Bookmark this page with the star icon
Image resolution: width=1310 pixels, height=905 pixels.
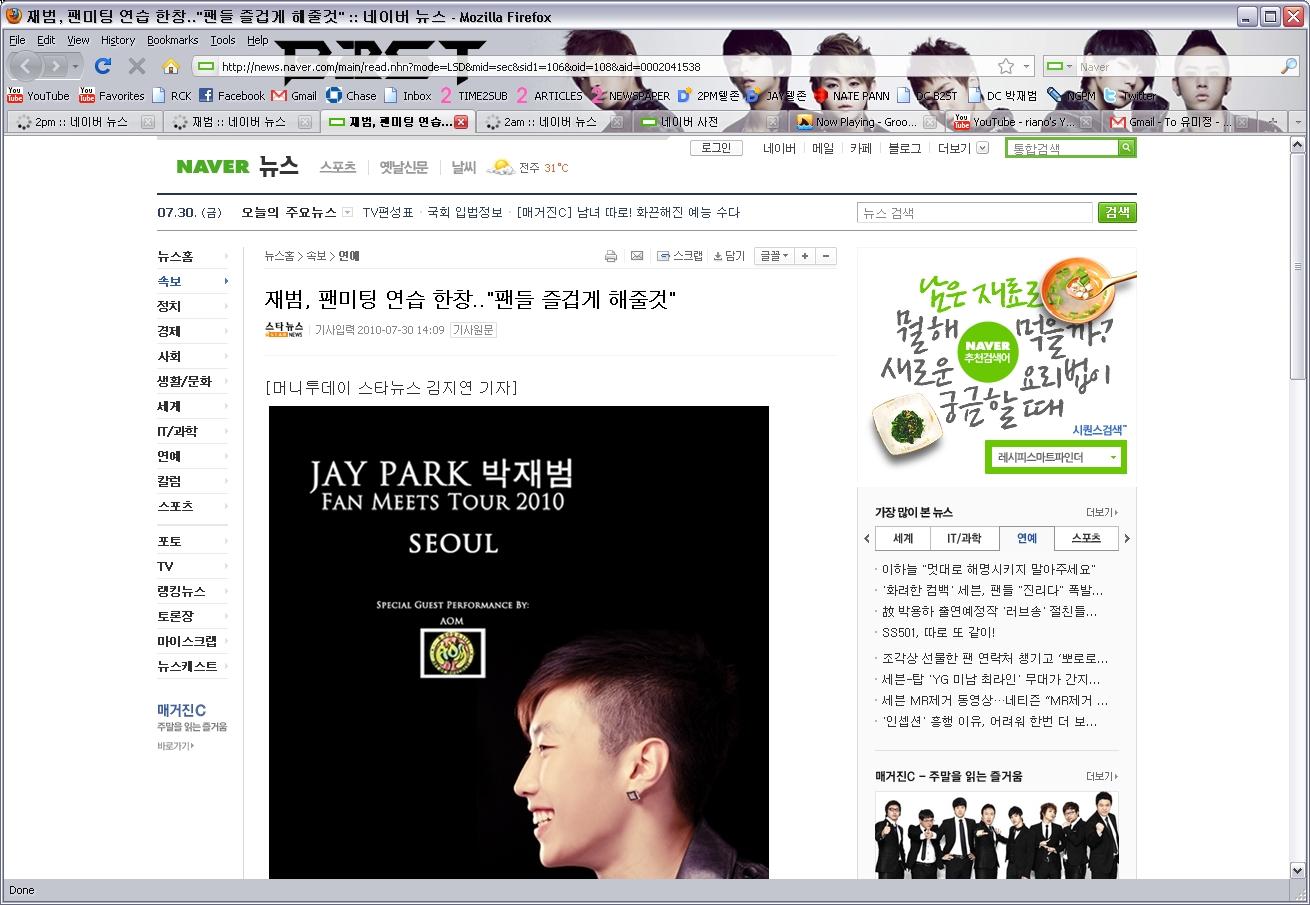click(1006, 67)
